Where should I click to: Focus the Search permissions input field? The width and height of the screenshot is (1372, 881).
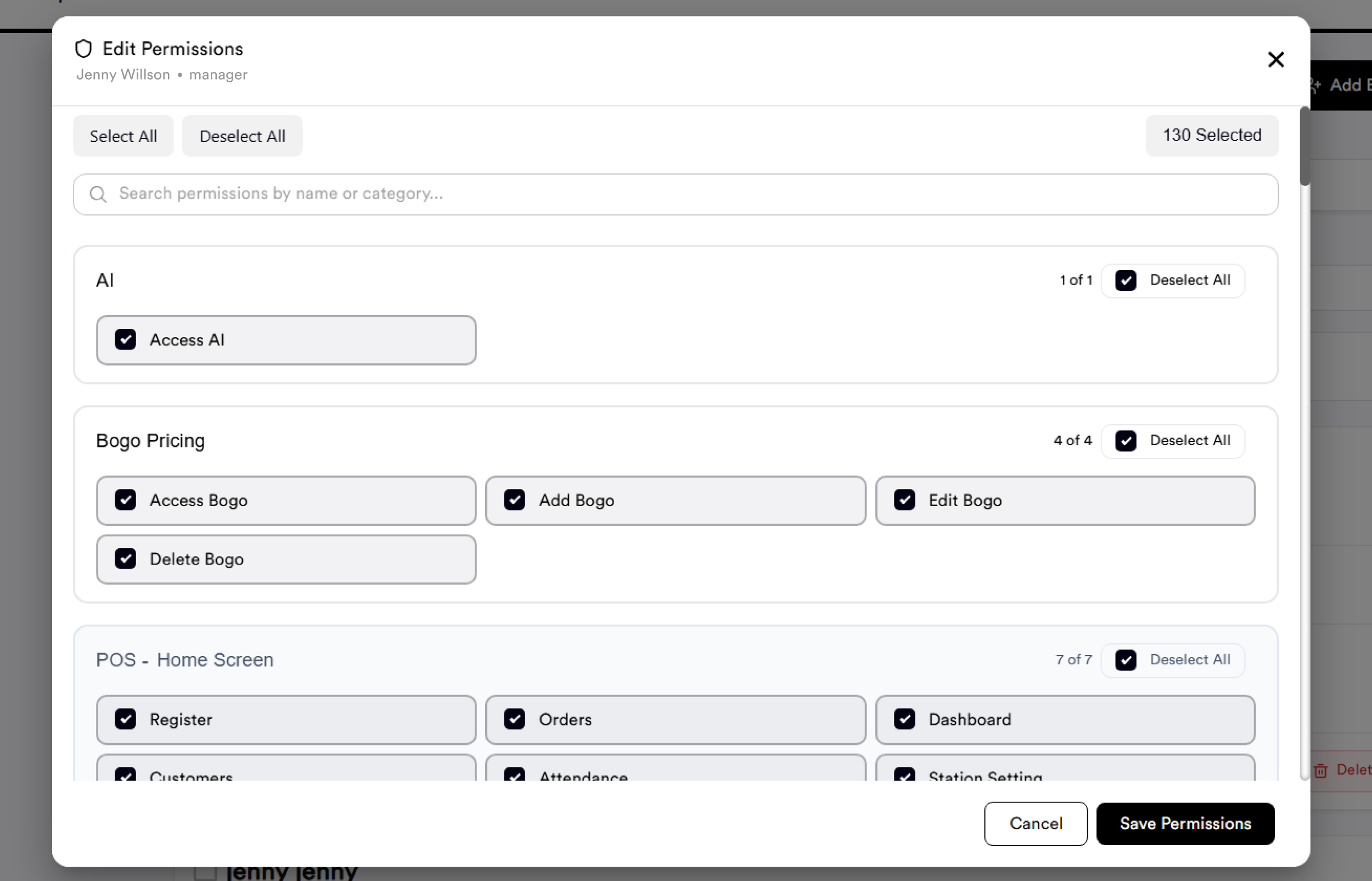676,194
